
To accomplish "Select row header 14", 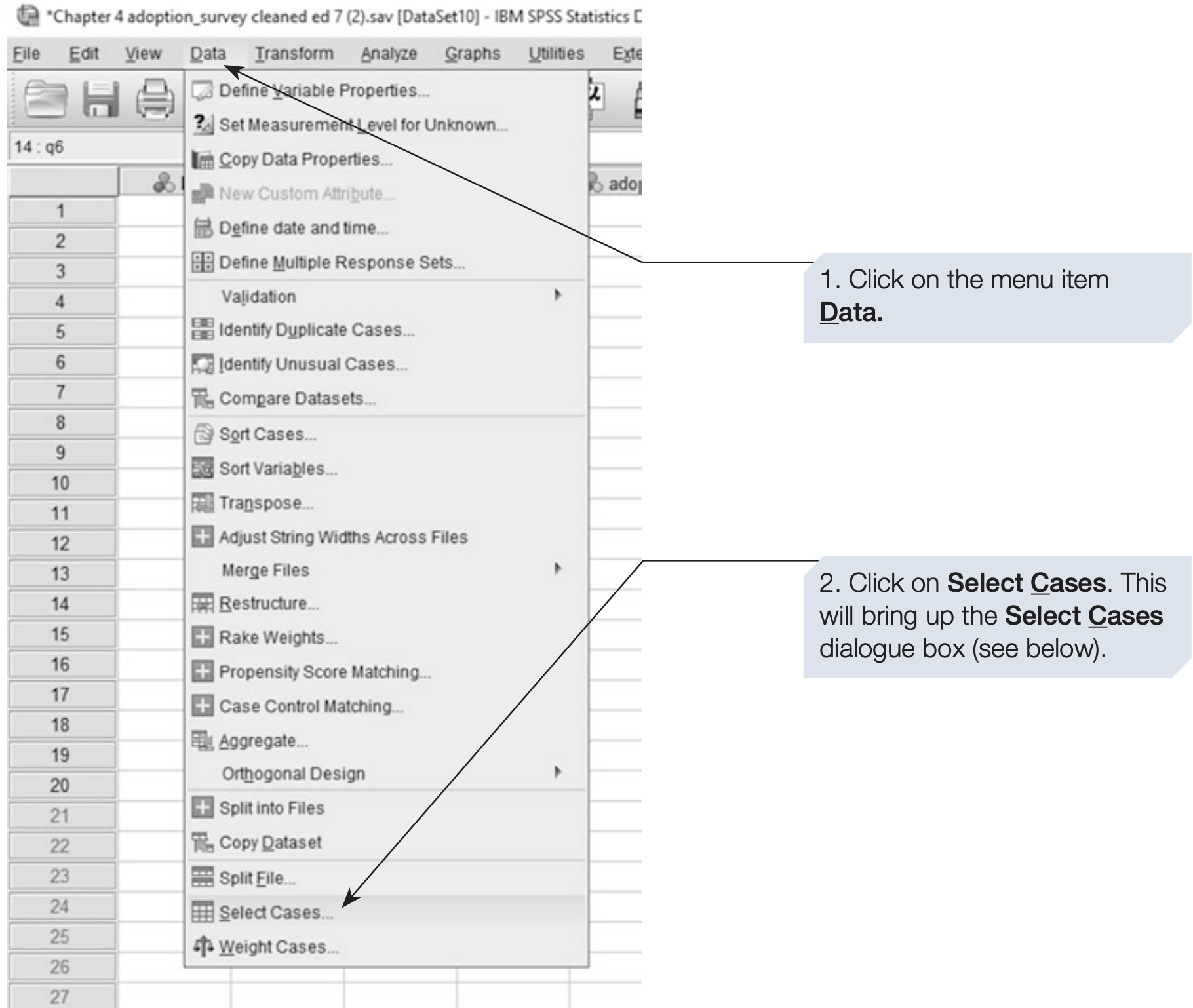I will click(60, 604).
